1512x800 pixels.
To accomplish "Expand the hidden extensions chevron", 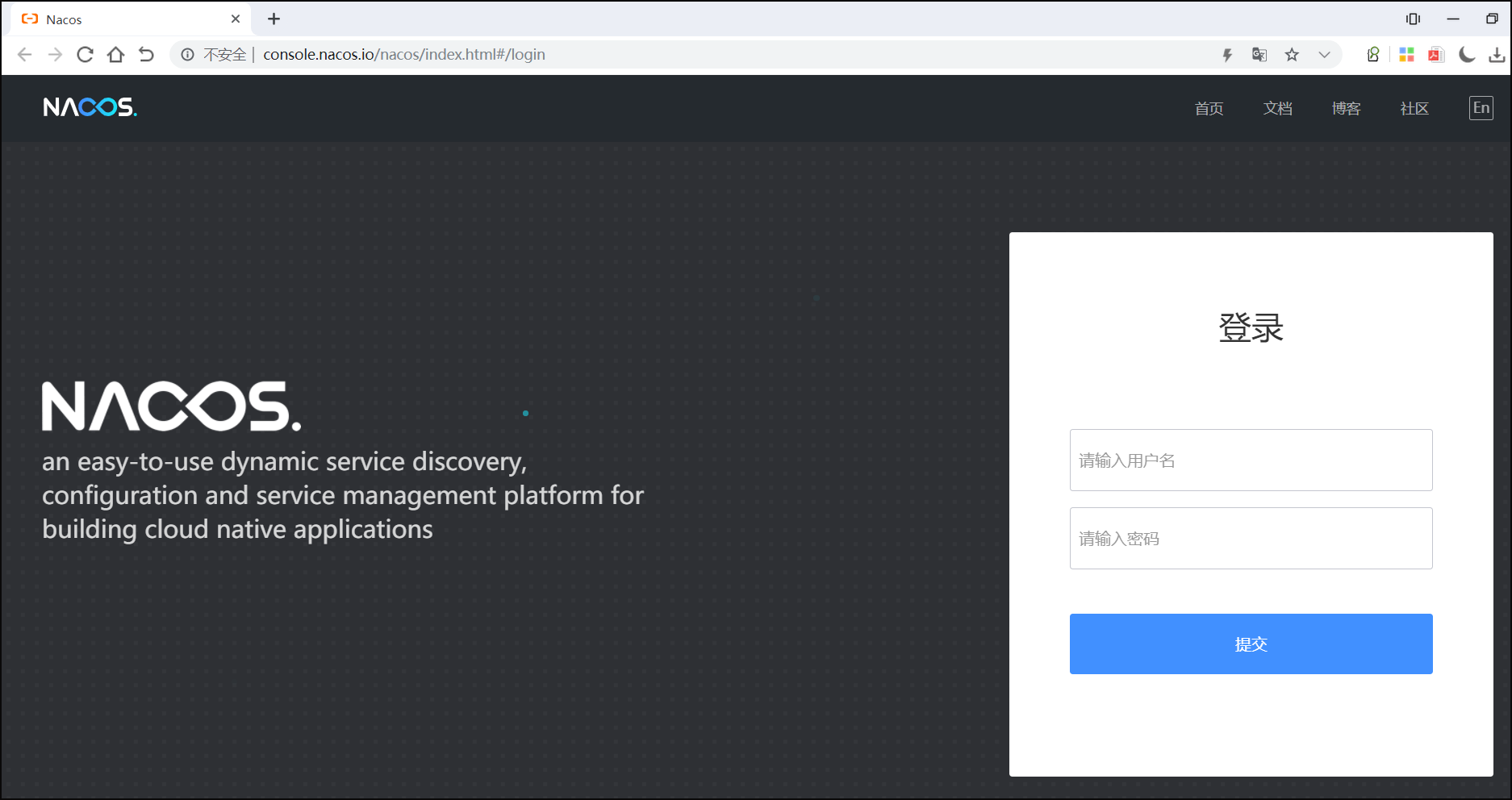I will click(x=1324, y=54).
